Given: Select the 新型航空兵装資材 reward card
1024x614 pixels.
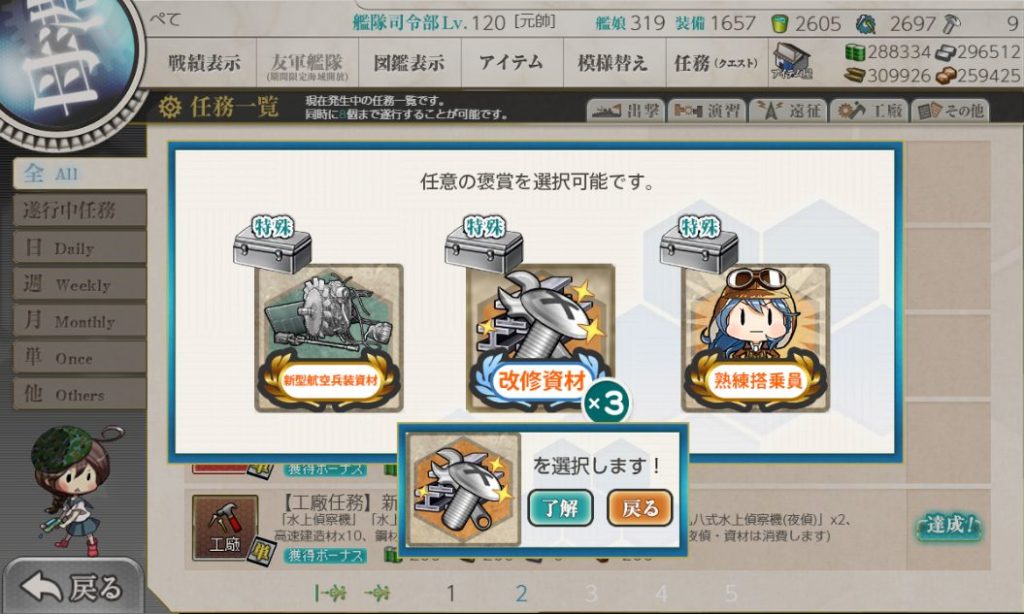Looking at the screenshot, I should (x=328, y=338).
